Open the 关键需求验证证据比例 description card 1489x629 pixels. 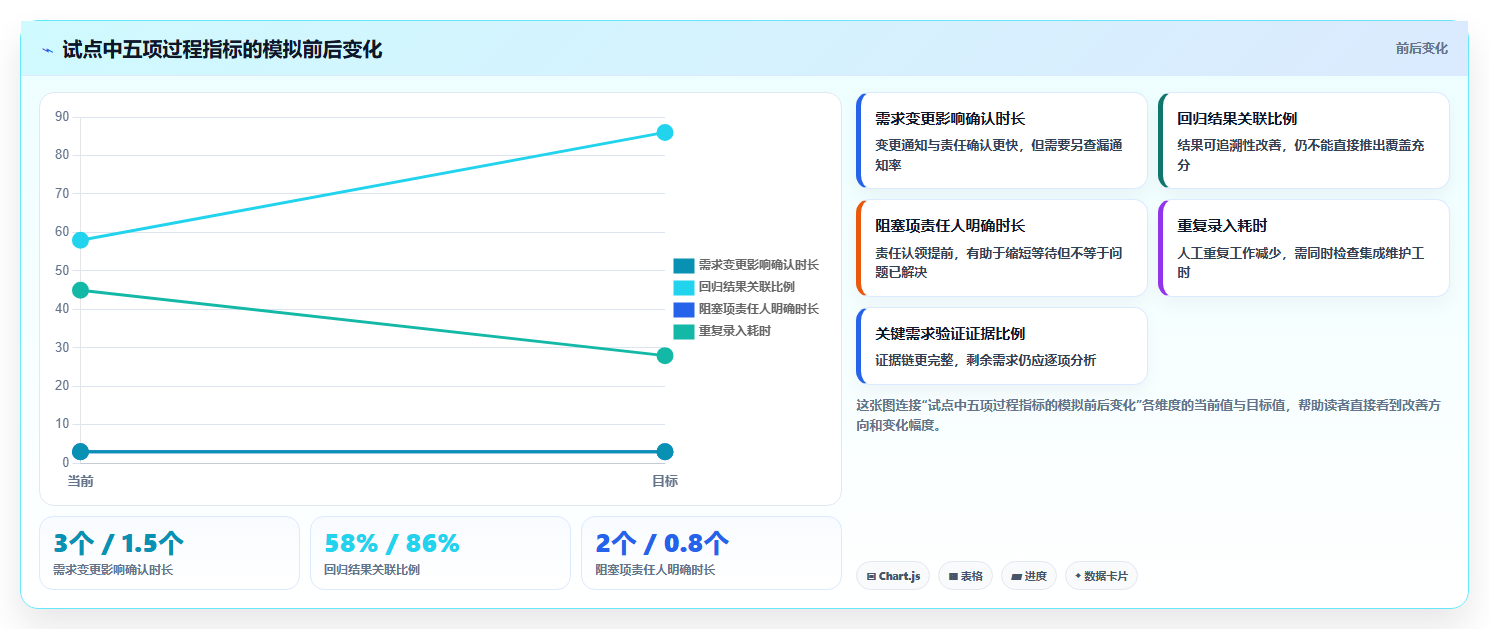[1002, 346]
